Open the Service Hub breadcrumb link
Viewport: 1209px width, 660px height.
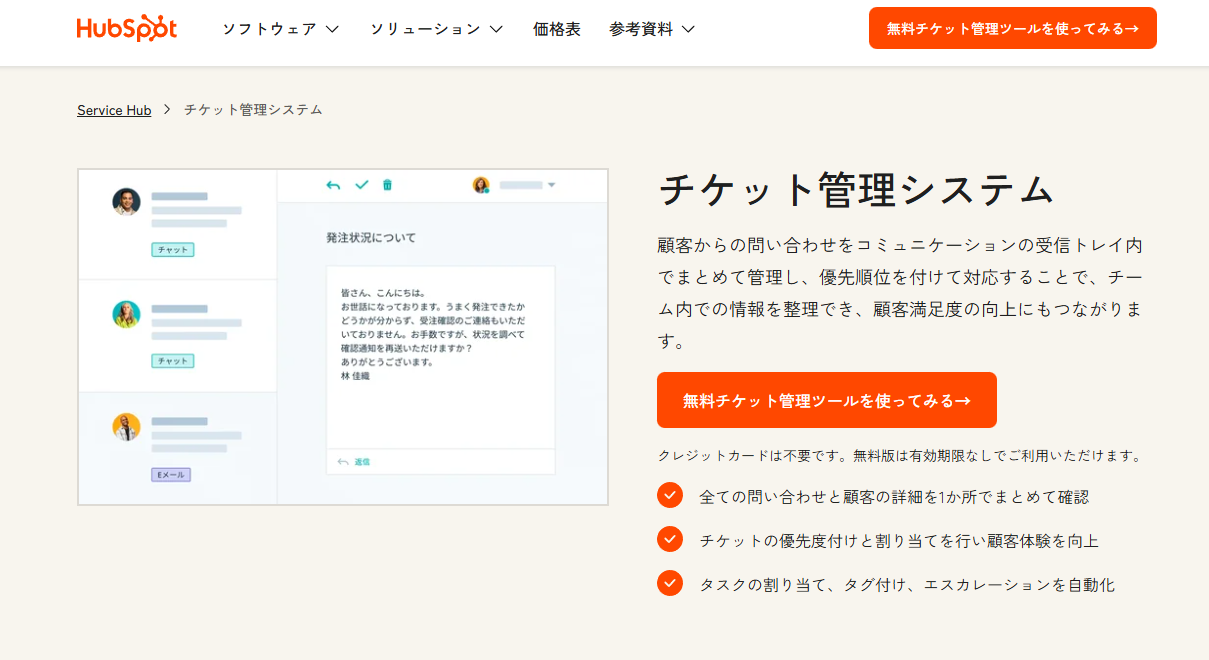pyautogui.click(x=114, y=110)
